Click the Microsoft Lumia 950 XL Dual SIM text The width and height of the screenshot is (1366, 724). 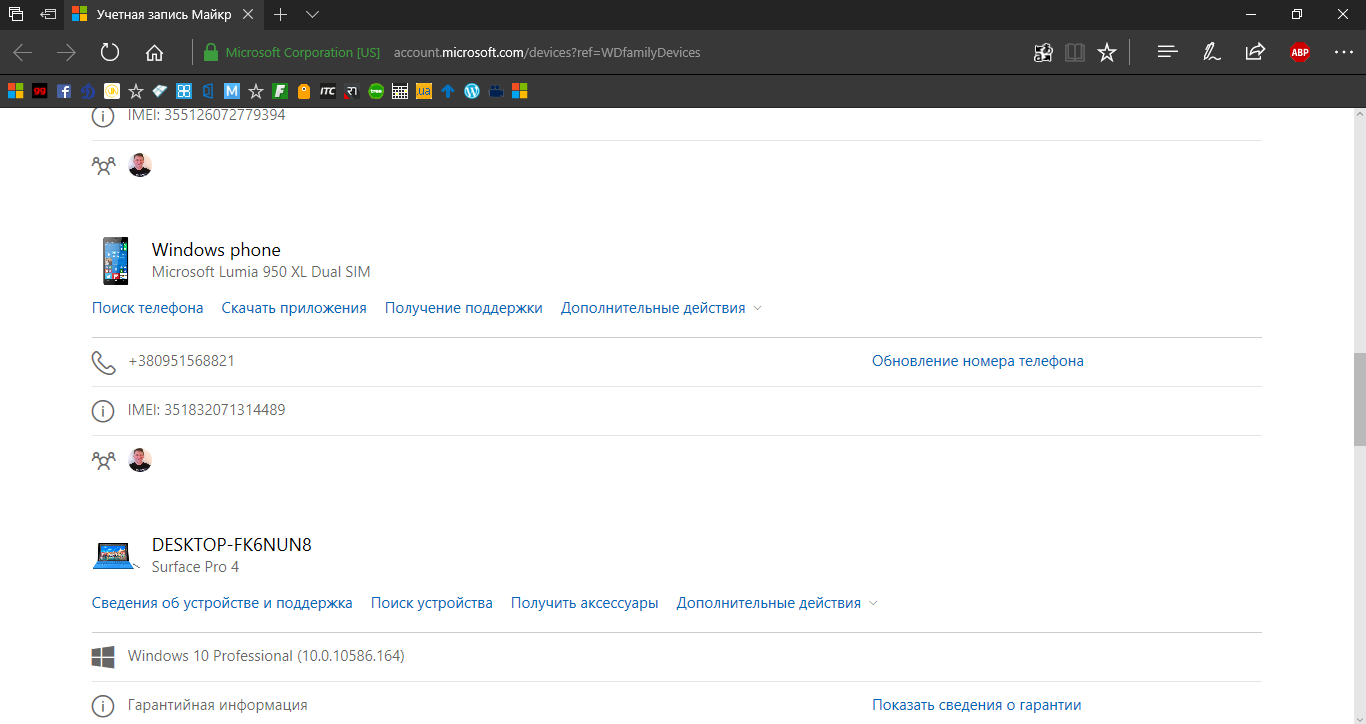point(261,272)
